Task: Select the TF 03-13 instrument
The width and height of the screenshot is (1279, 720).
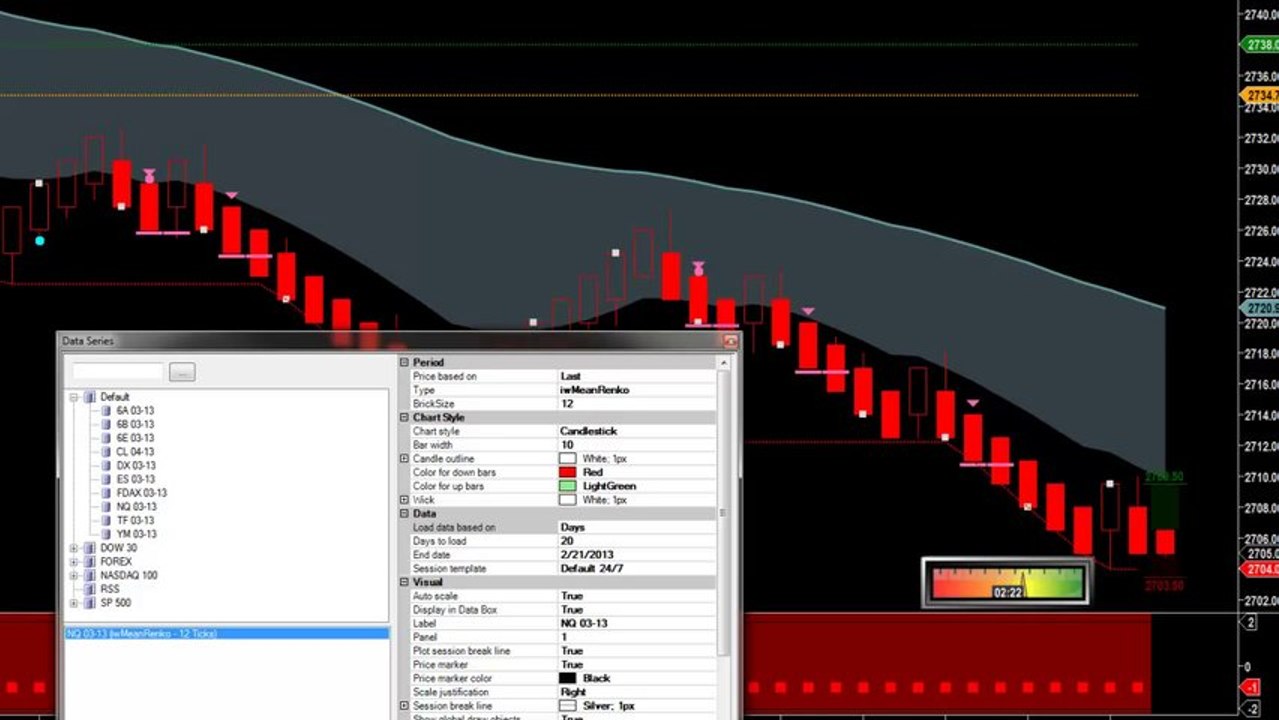Action: tap(135, 520)
